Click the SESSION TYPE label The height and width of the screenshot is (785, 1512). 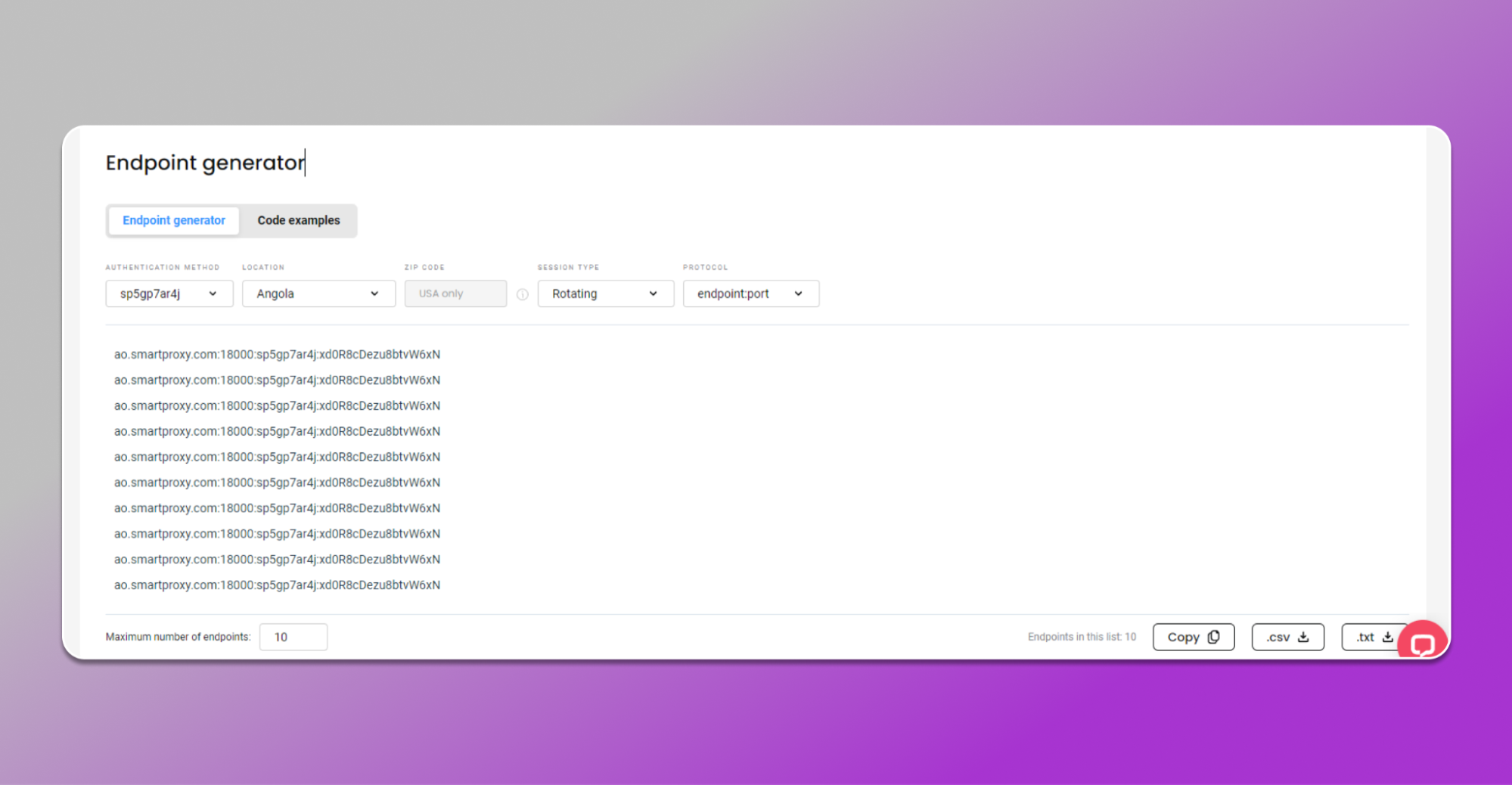pos(568,267)
